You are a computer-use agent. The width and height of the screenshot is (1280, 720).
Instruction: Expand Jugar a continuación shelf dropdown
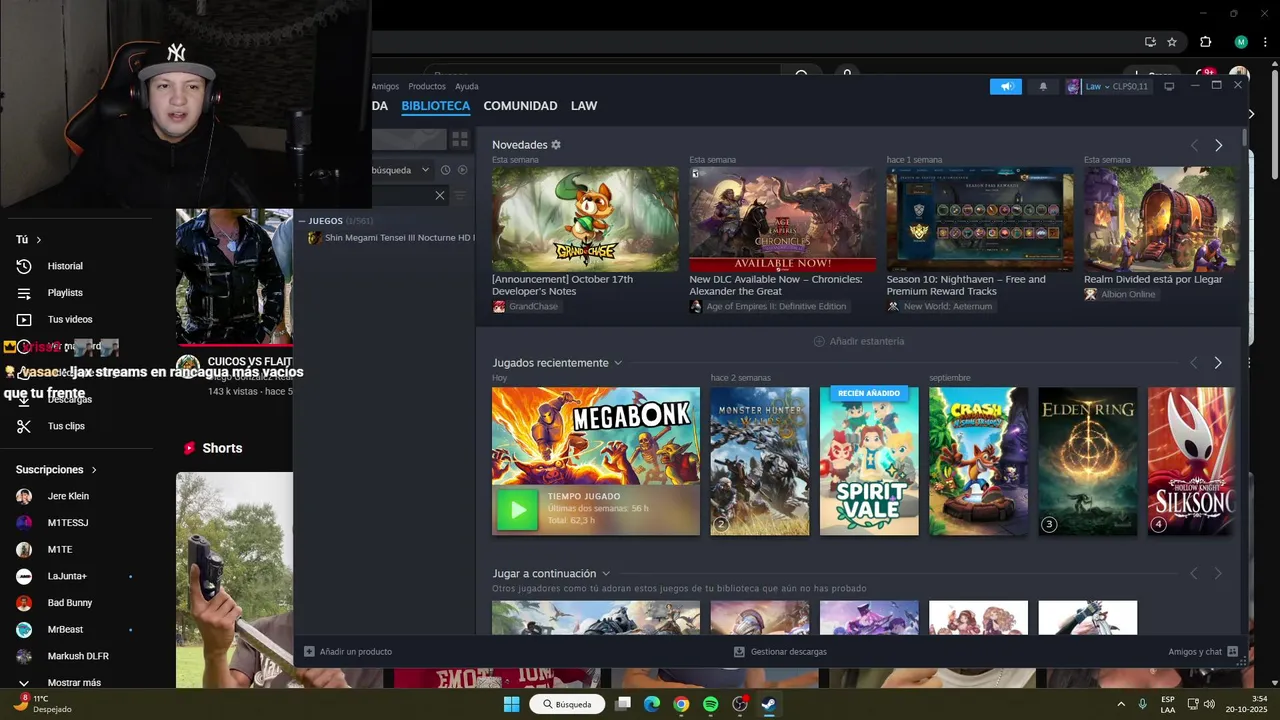(x=606, y=574)
